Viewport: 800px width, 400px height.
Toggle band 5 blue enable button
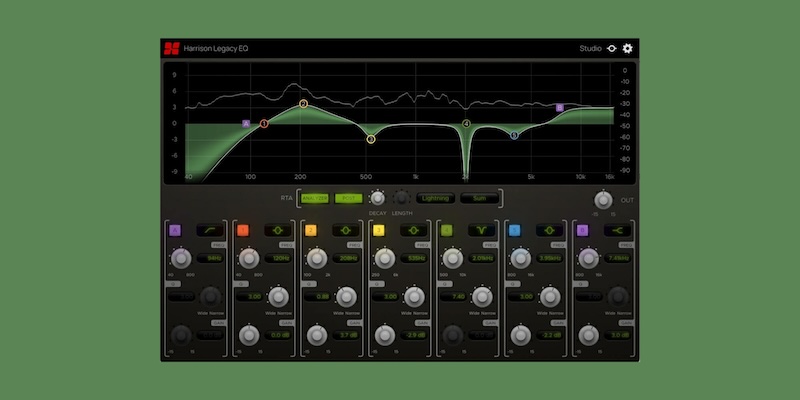[514, 231]
